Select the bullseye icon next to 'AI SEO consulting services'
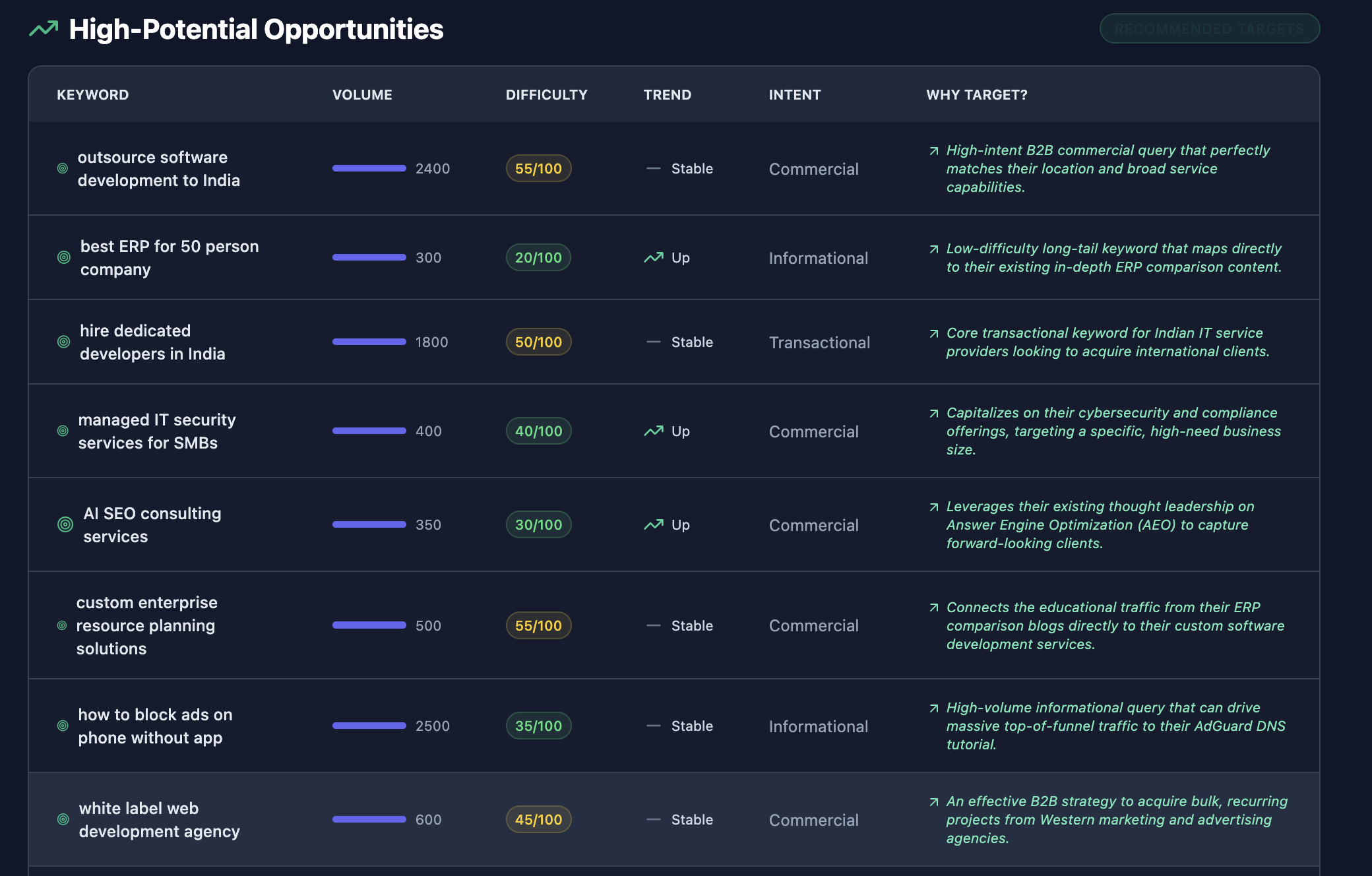Viewport: 1372px width, 876px height. tap(64, 524)
